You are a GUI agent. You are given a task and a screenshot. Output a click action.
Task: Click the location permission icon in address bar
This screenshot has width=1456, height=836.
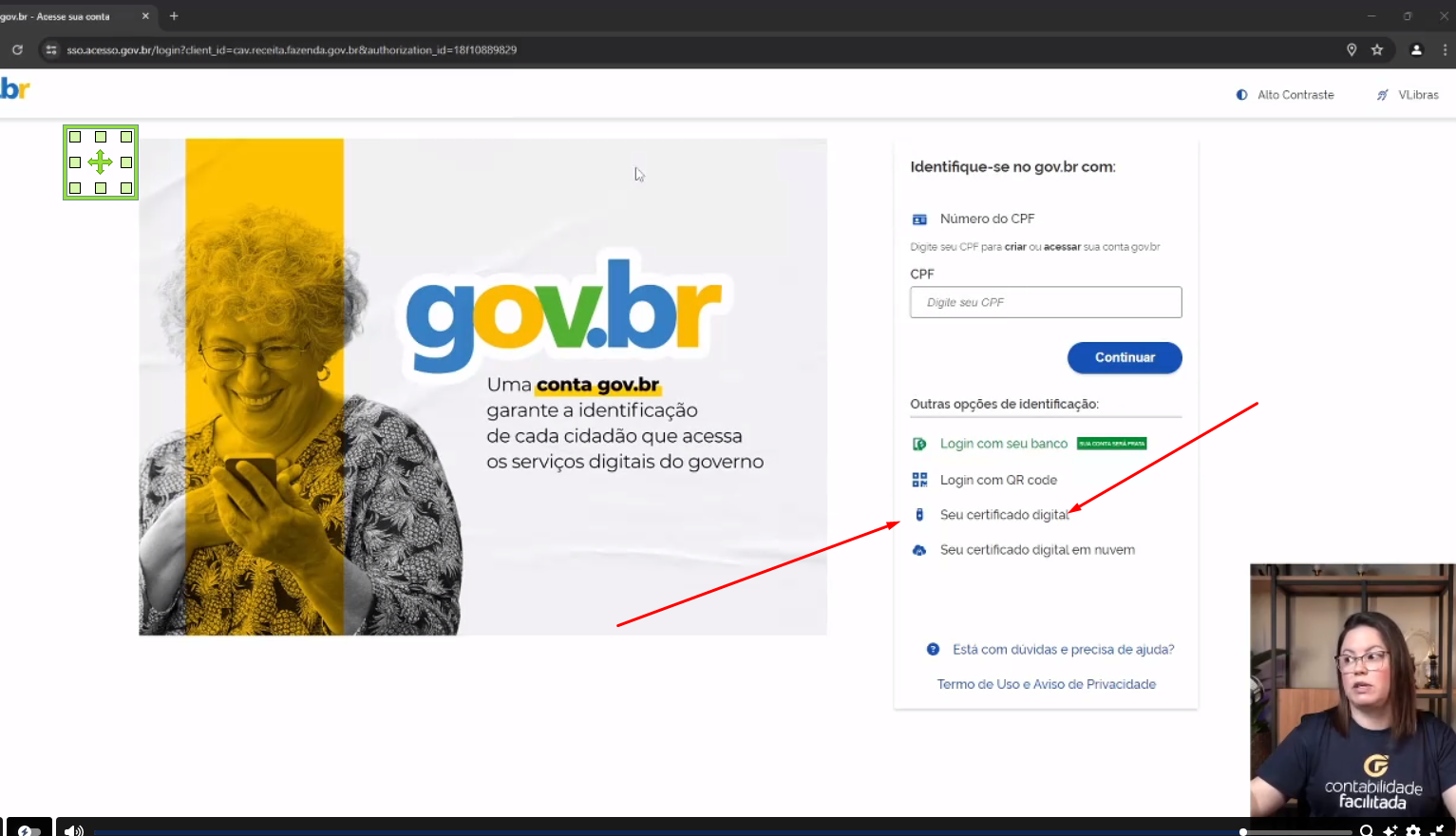(x=1352, y=49)
